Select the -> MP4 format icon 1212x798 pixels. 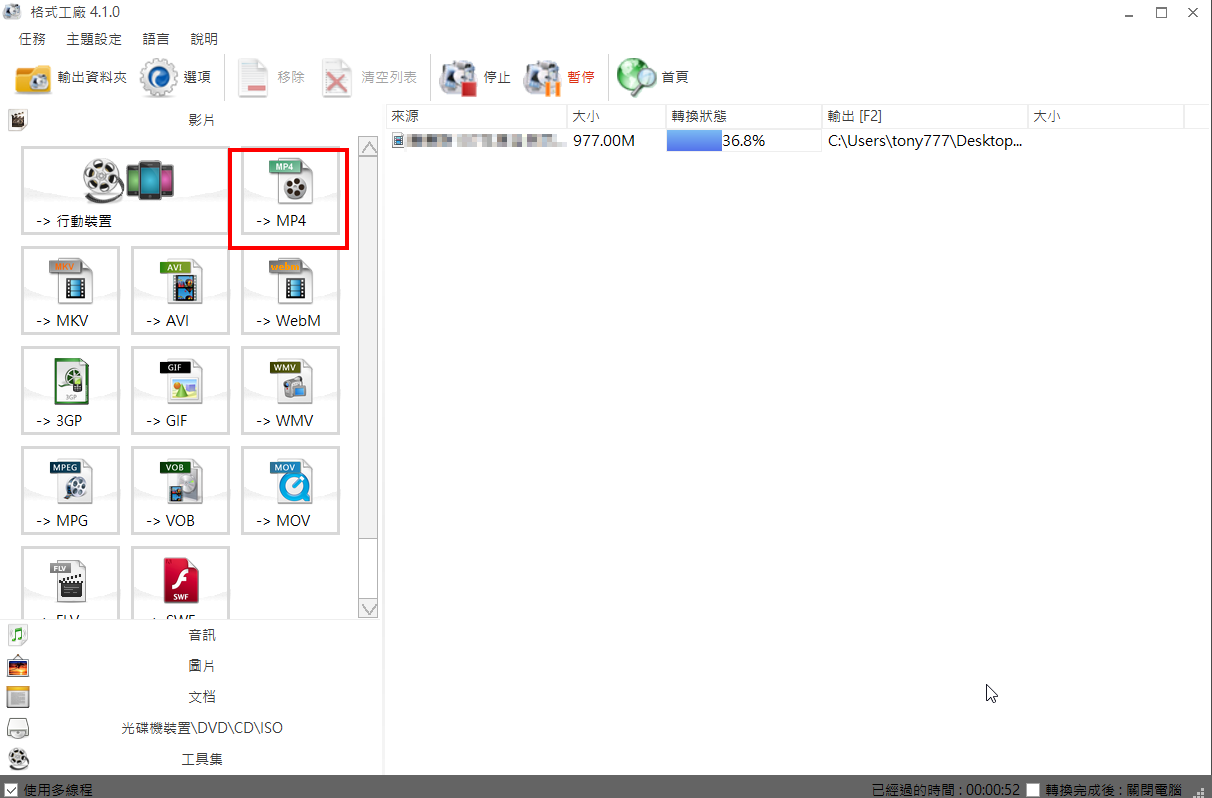point(290,191)
